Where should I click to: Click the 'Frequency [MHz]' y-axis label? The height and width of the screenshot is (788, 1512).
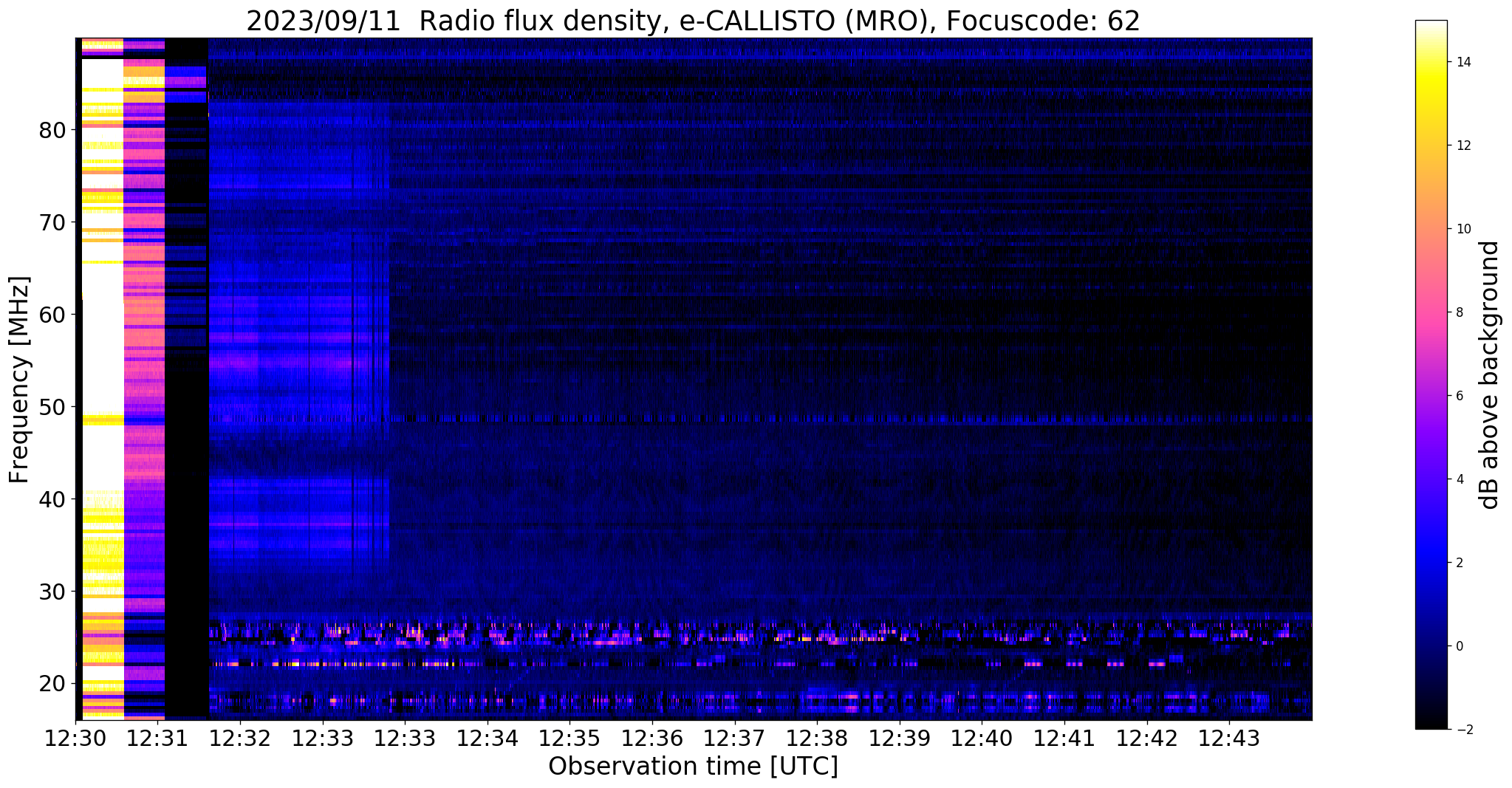(20, 380)
